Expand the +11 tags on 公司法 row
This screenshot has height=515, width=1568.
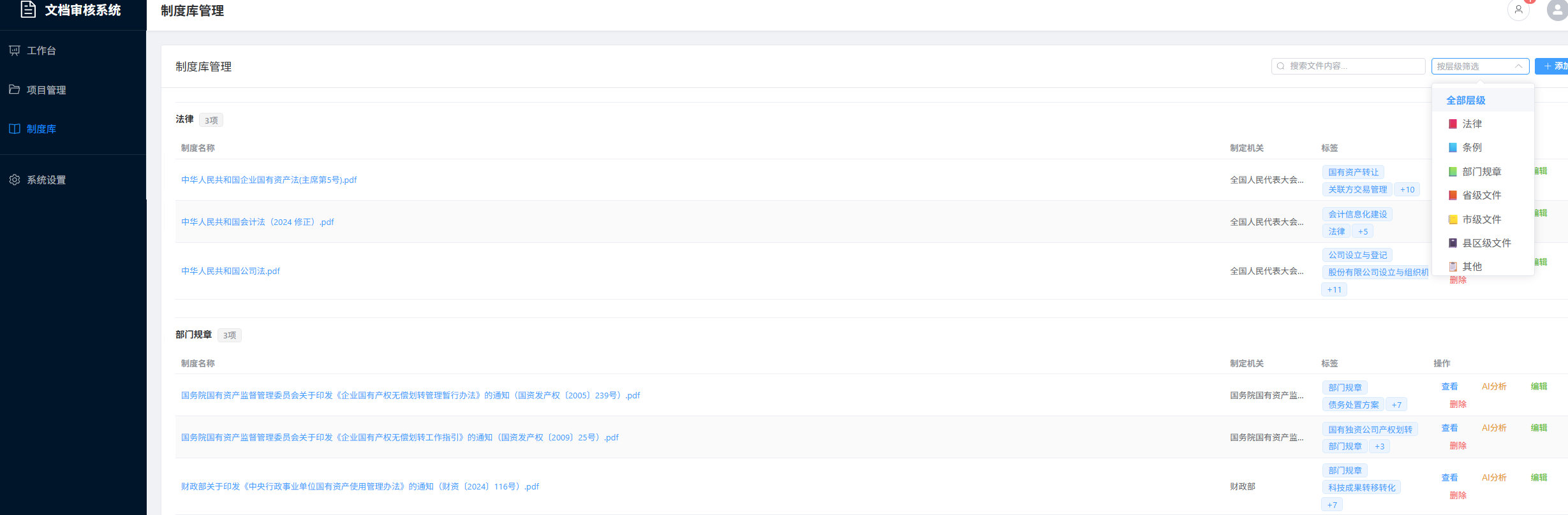point(1334,289)
